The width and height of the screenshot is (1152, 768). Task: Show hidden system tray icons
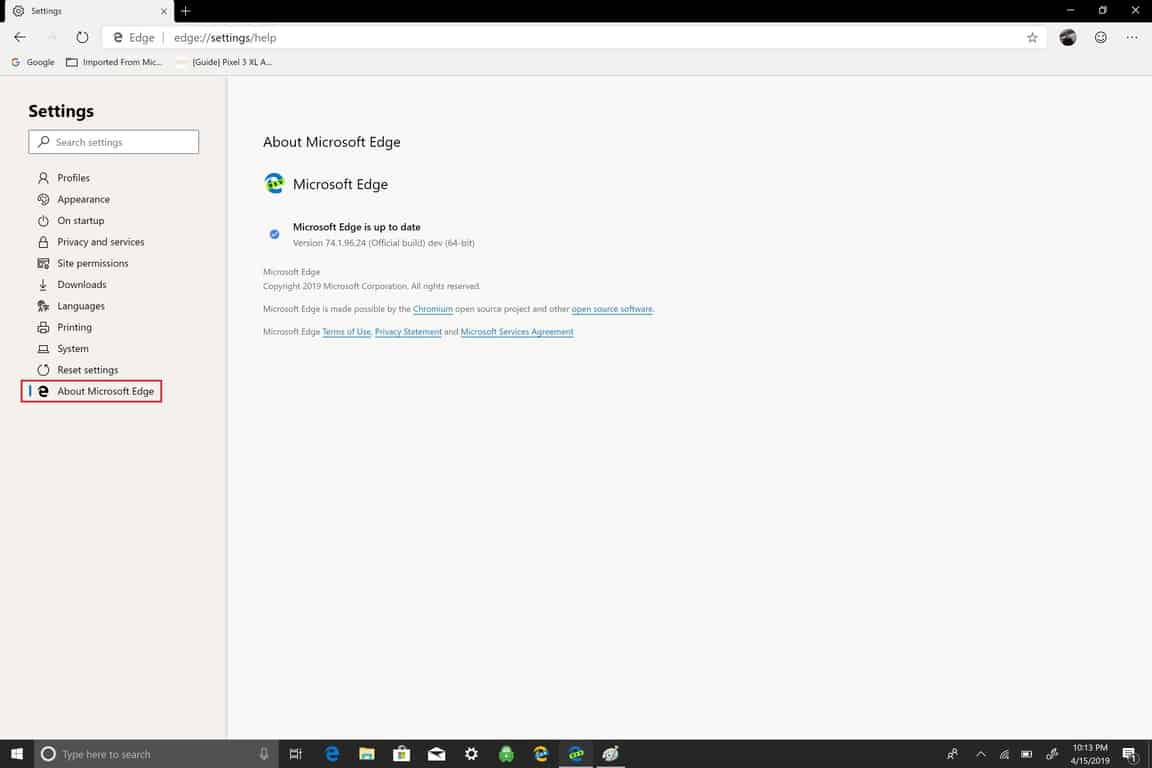980,754
